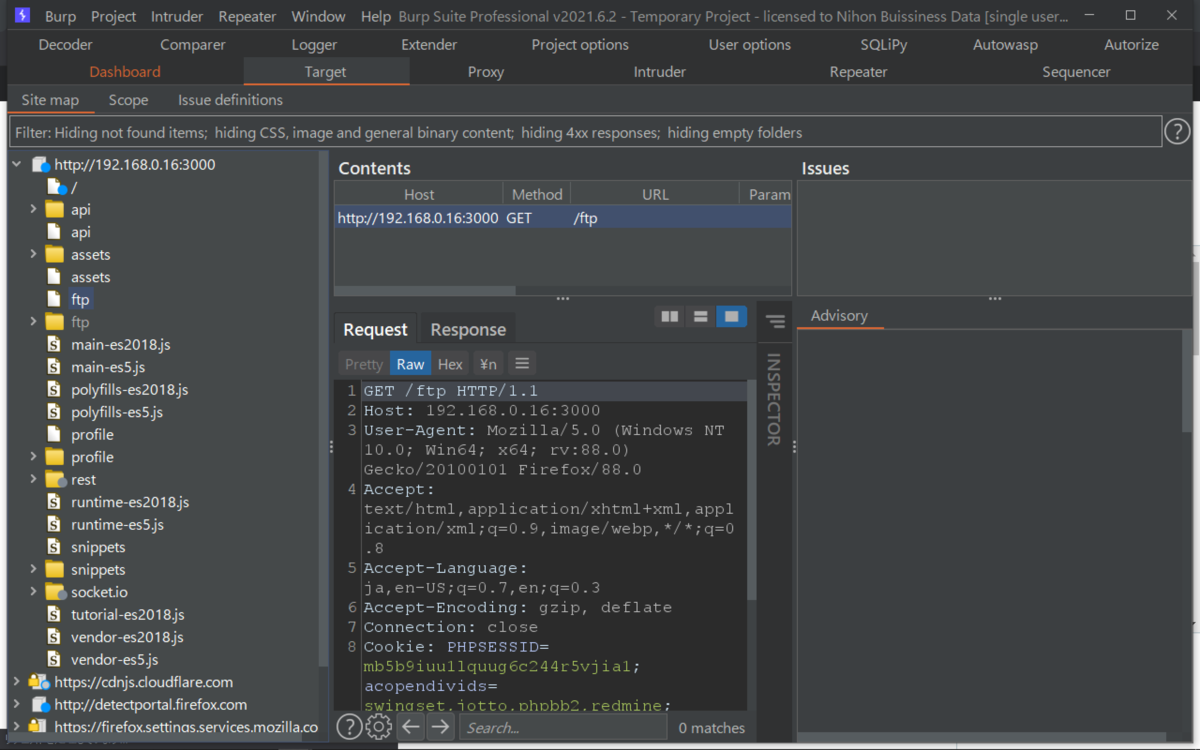Sort contents by URL column header
The height and width of the screenshot is (750, 1200).
655,194
